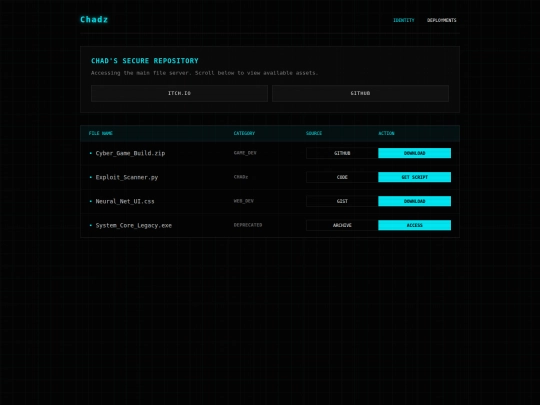
Task: Click the ACTION column header
Action: point(386,133)
